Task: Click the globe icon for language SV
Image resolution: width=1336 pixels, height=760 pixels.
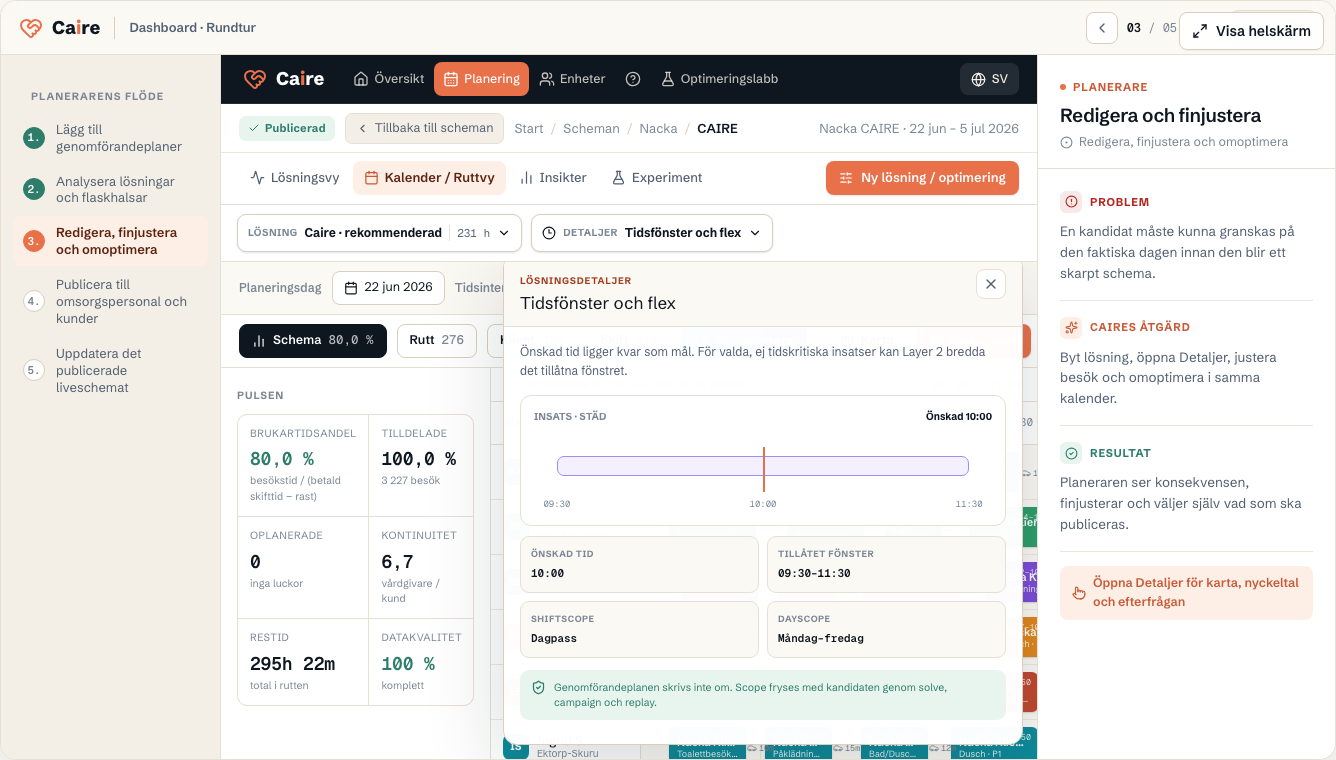Action: pyautogui.click(x=978, y=79)
